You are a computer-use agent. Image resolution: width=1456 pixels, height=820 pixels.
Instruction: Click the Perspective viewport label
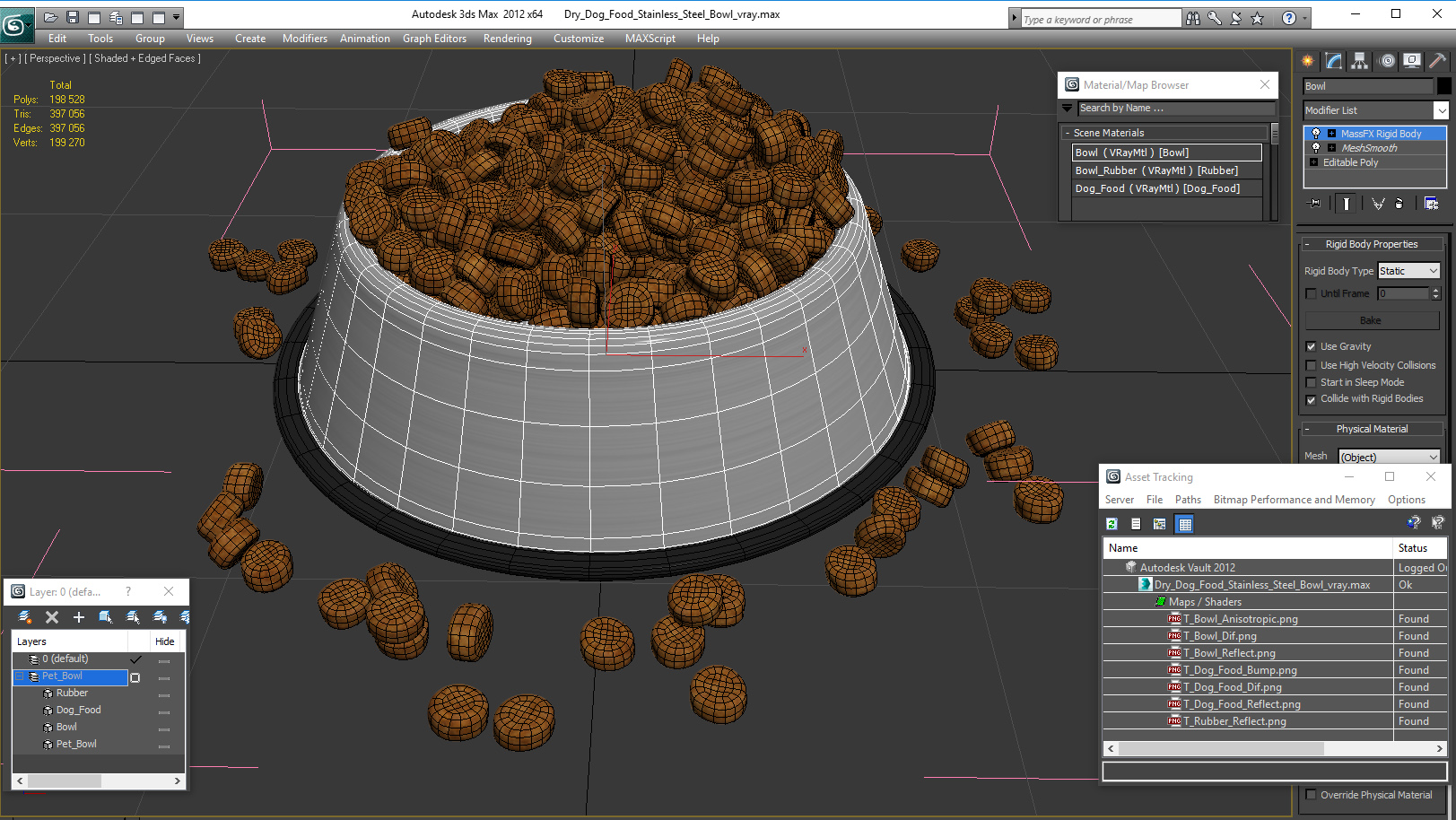pos(56,58)
